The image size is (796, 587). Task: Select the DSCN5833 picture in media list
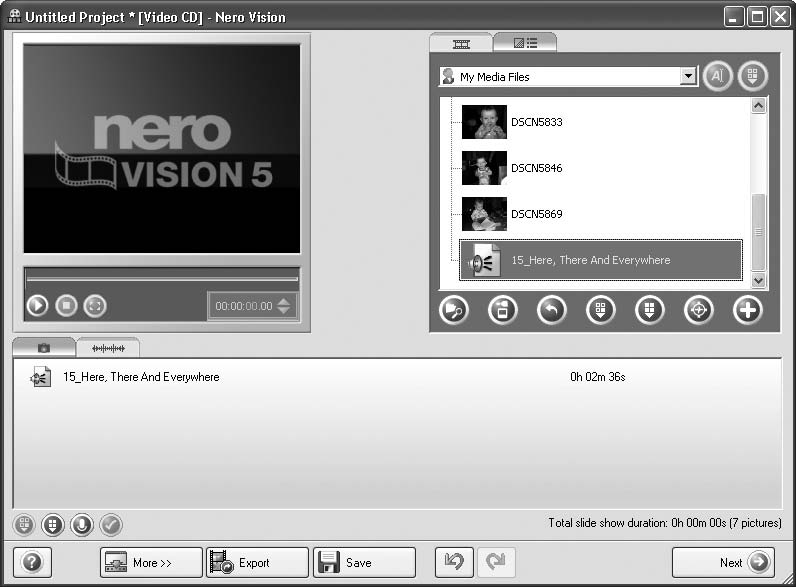pyautogui.click(x=484, y=122)
